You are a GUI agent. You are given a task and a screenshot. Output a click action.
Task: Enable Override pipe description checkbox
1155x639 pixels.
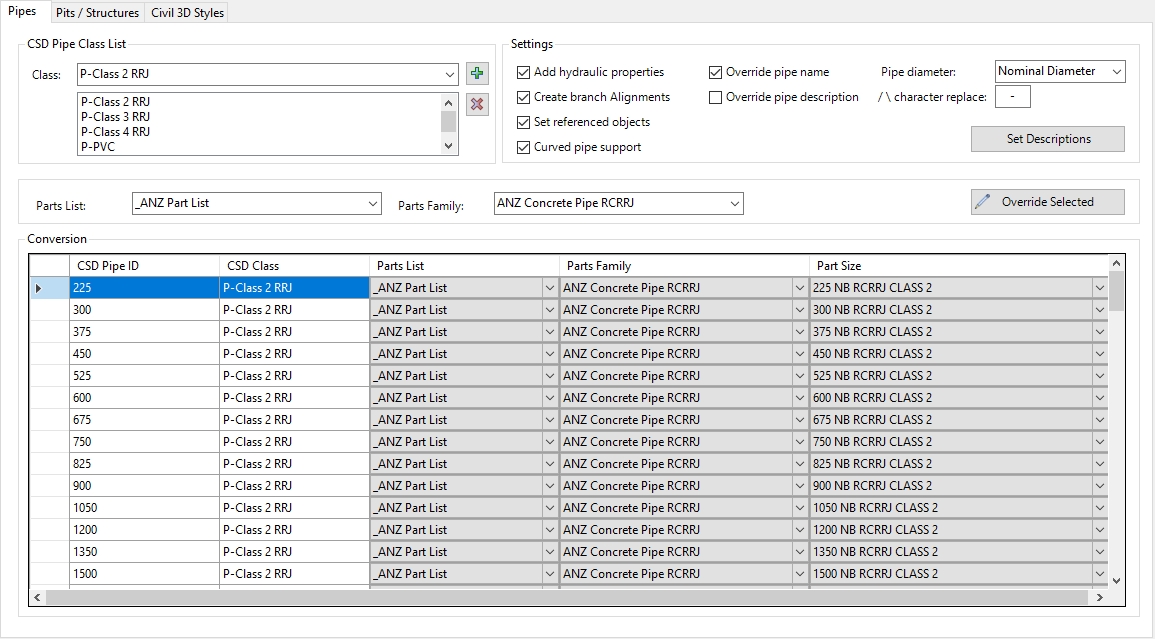point(716,97)
